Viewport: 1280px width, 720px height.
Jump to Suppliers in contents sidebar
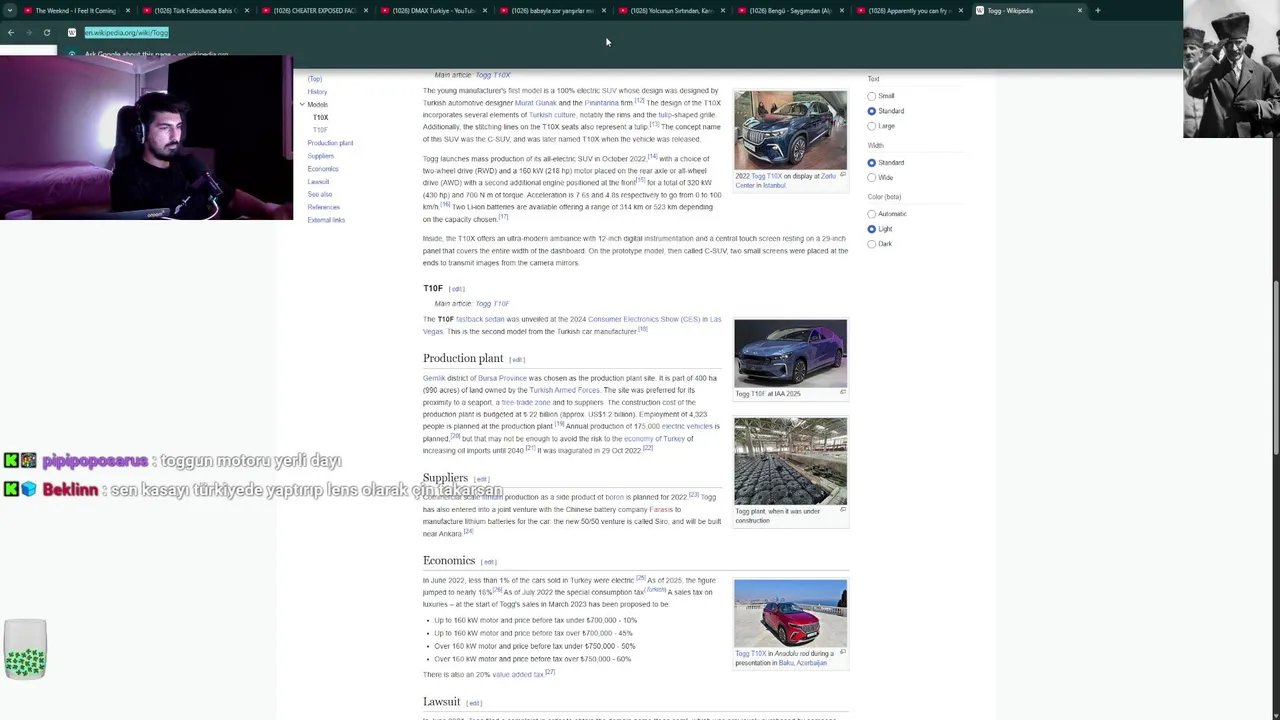coord(321,156)
